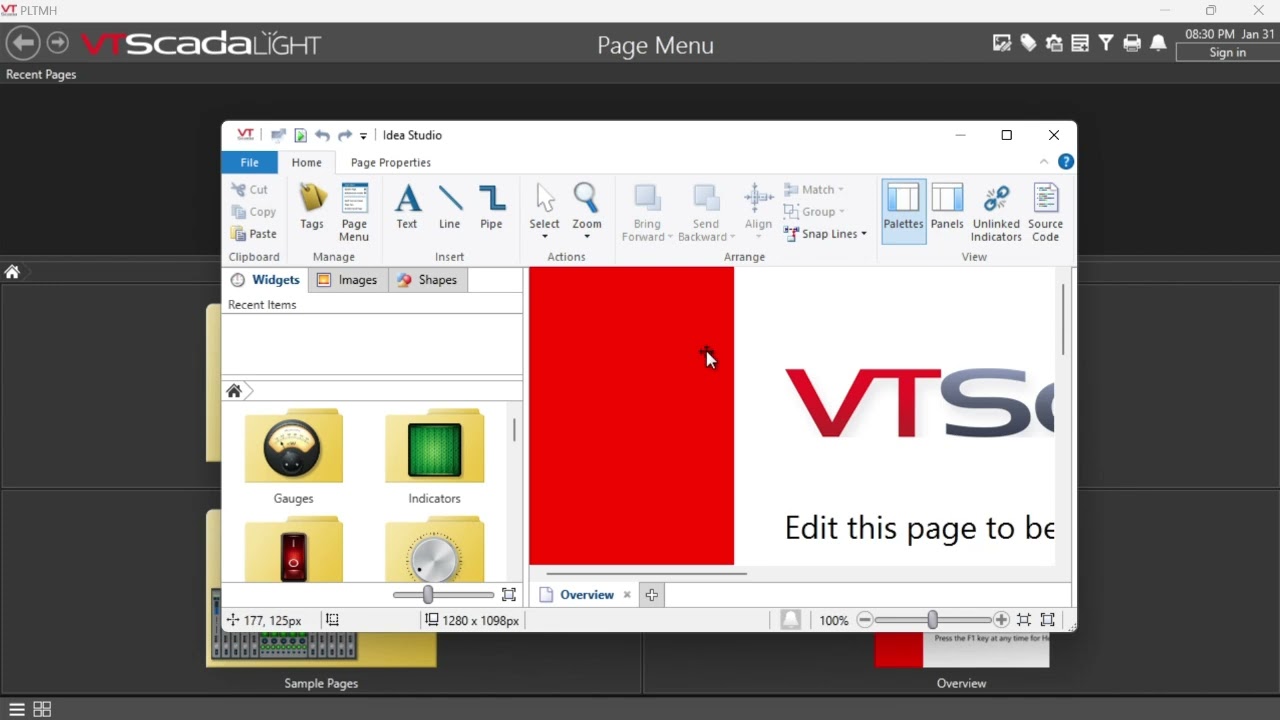Click the Paste clipboard command
The image size is (1280, 720).
coord(254,234)
